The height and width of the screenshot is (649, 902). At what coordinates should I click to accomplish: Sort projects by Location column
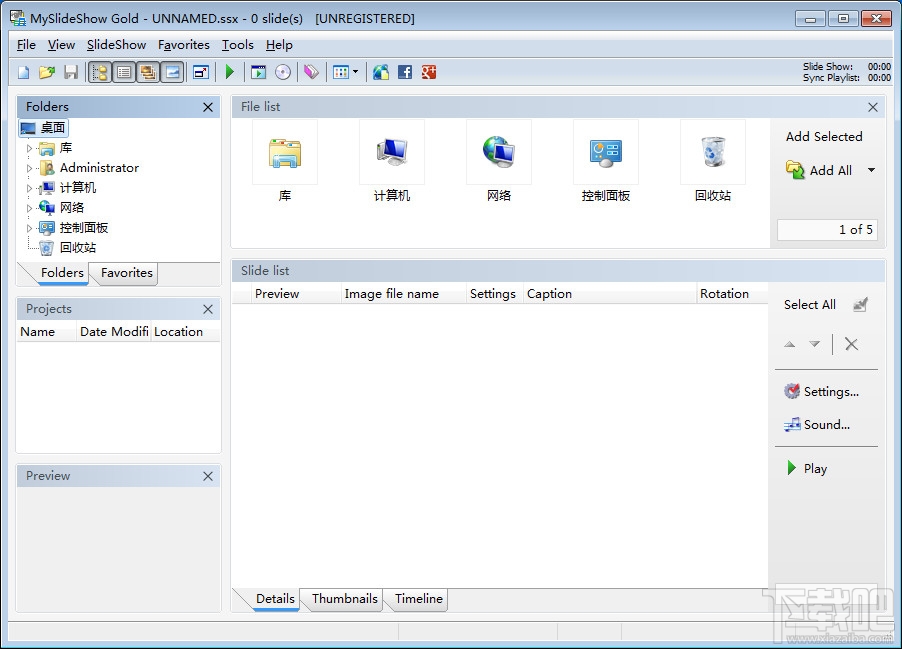(x=185, y=332)
